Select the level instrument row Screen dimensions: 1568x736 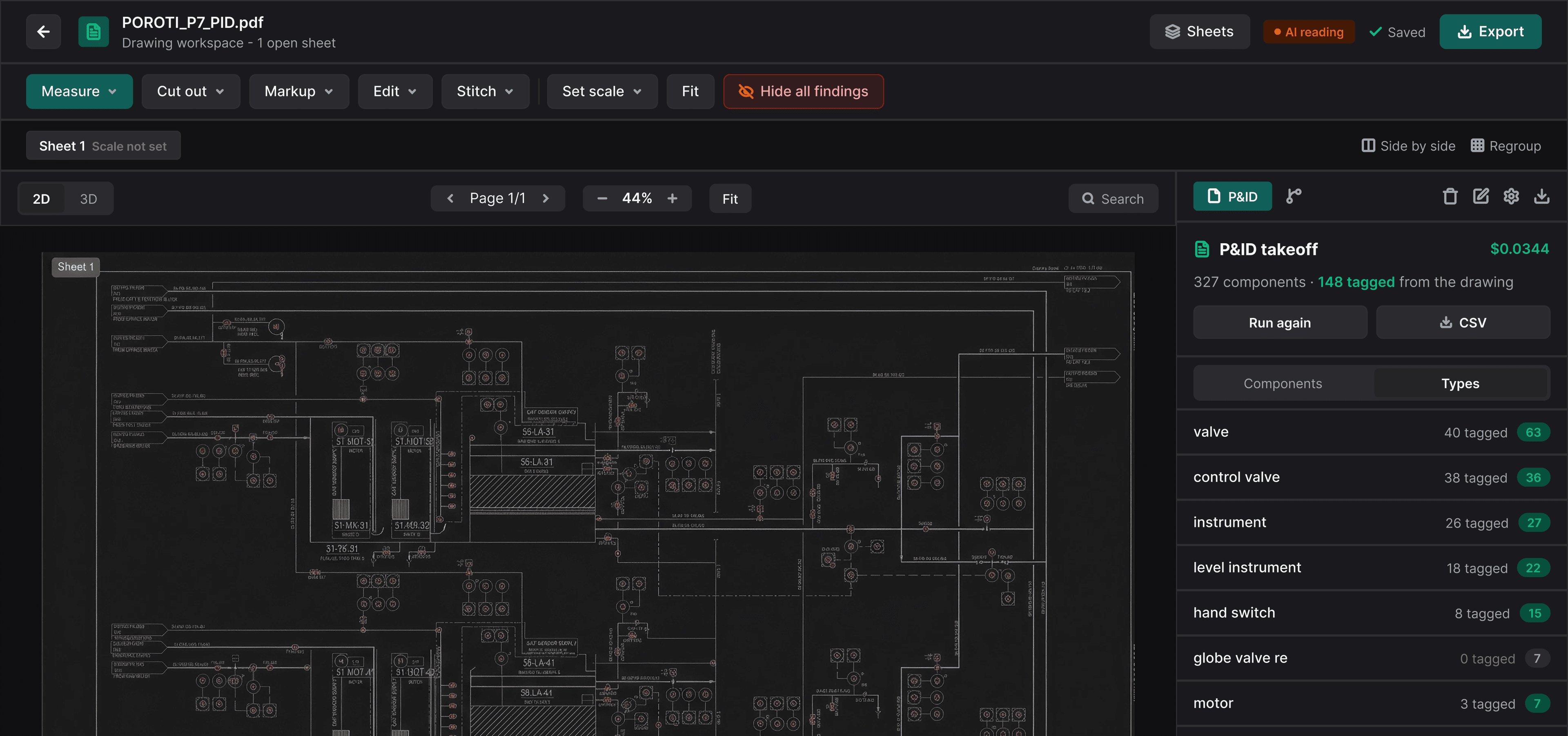(x=1372, y=568)
